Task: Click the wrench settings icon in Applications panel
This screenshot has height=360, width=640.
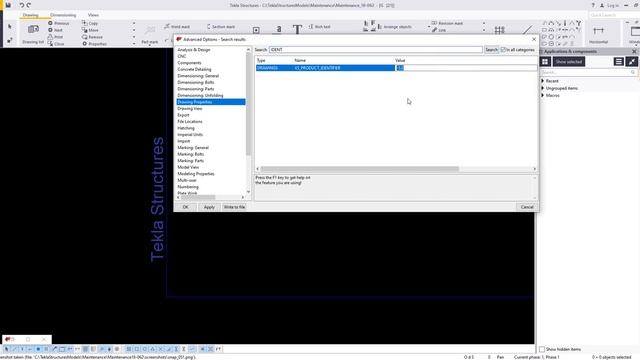Action: point(632,62)
